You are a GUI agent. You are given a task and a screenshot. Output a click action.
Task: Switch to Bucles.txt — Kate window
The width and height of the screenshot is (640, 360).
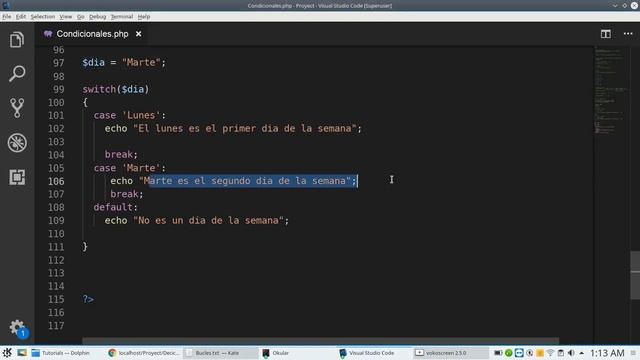click(x=220, y=353)
